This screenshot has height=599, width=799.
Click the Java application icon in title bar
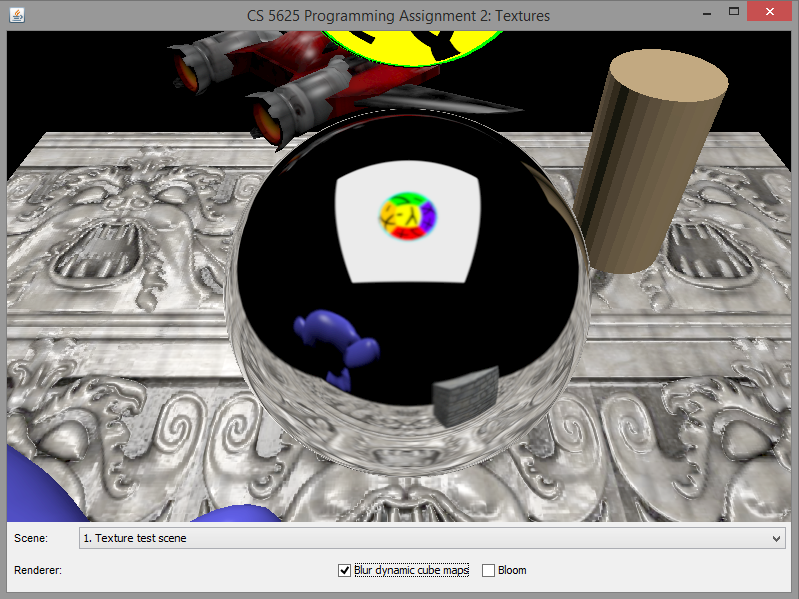14,15
